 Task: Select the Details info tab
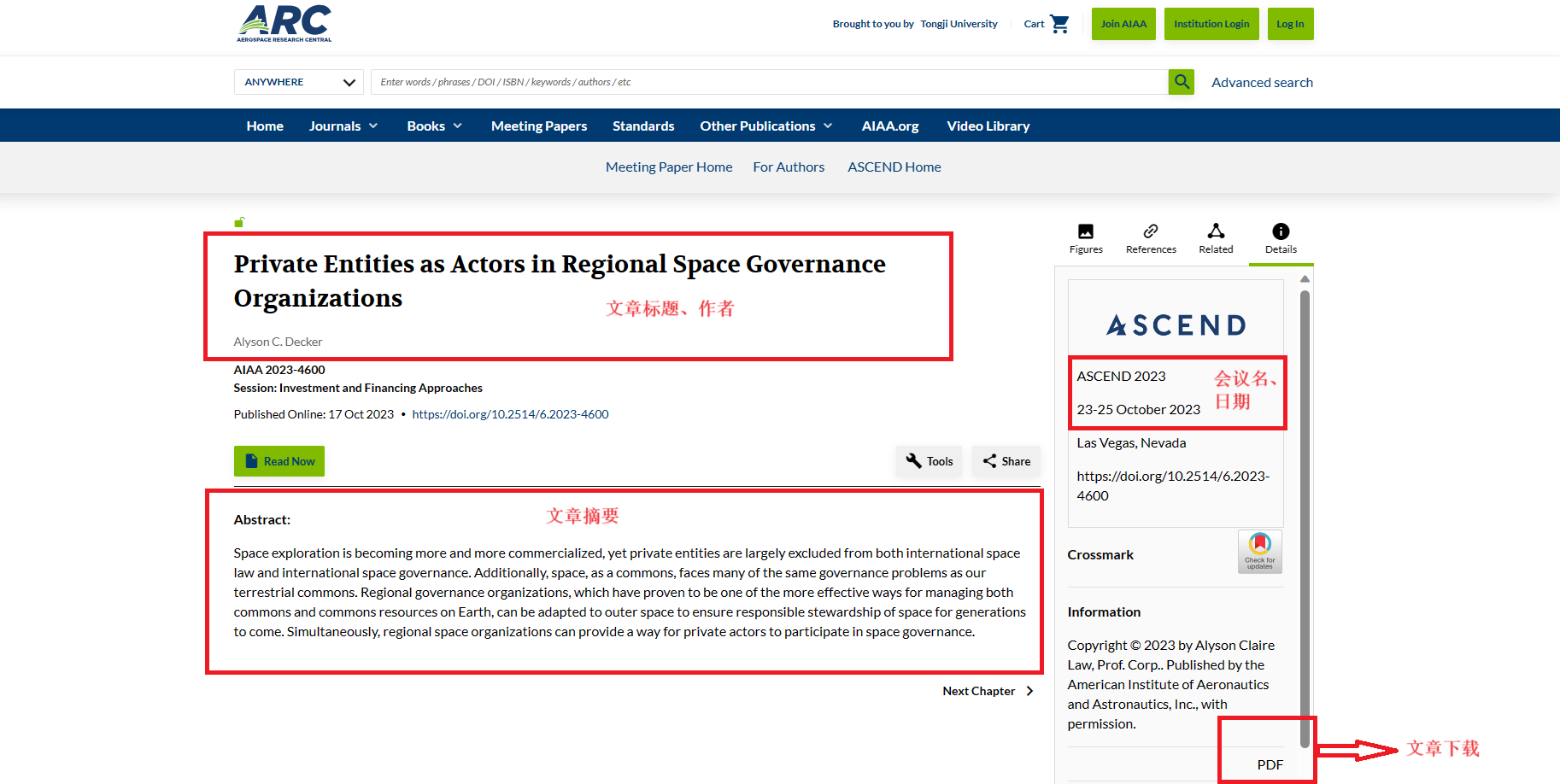[x=1281, y=239]
